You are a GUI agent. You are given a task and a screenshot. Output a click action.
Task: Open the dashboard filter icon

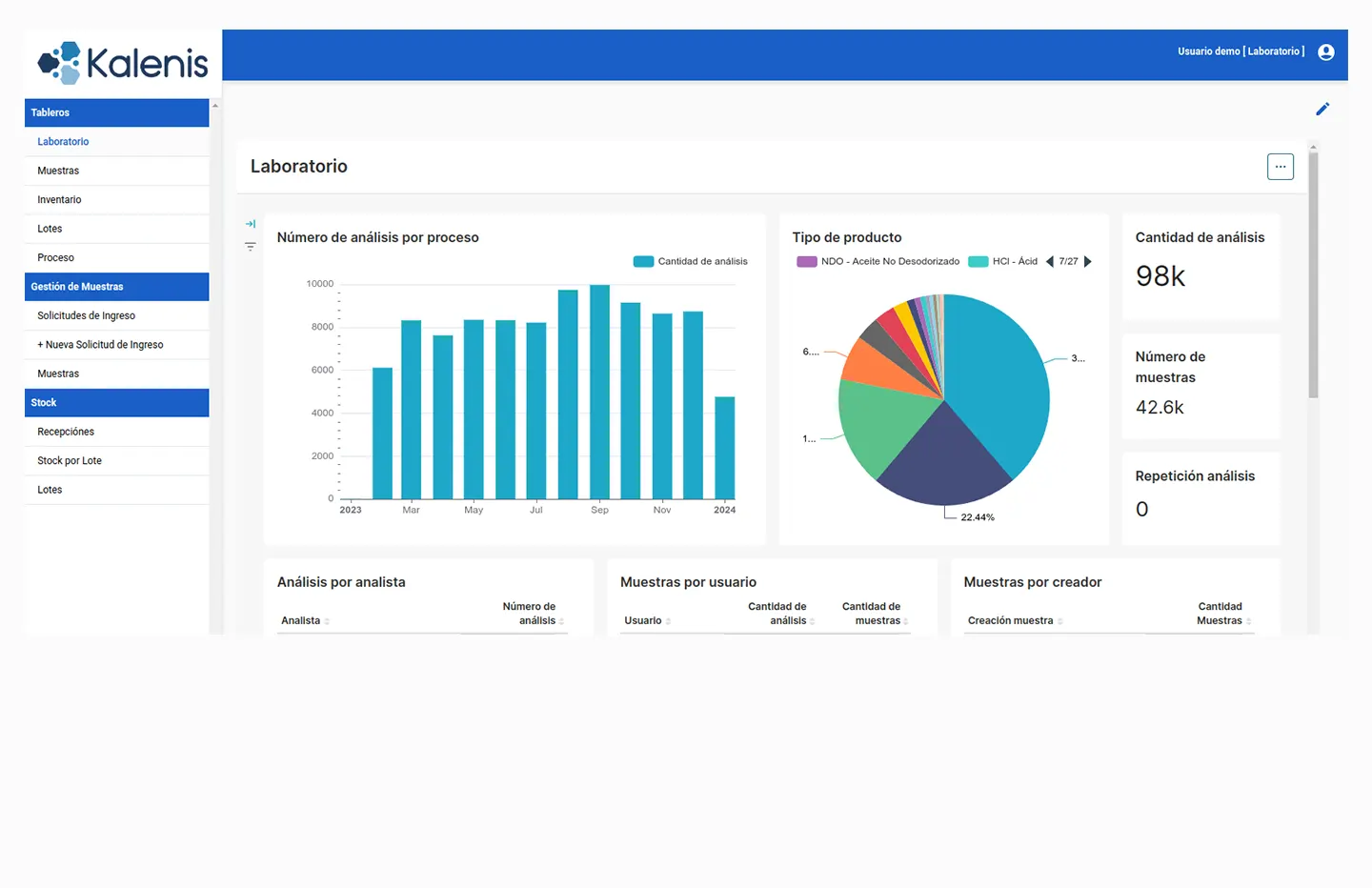pos(251,247)
